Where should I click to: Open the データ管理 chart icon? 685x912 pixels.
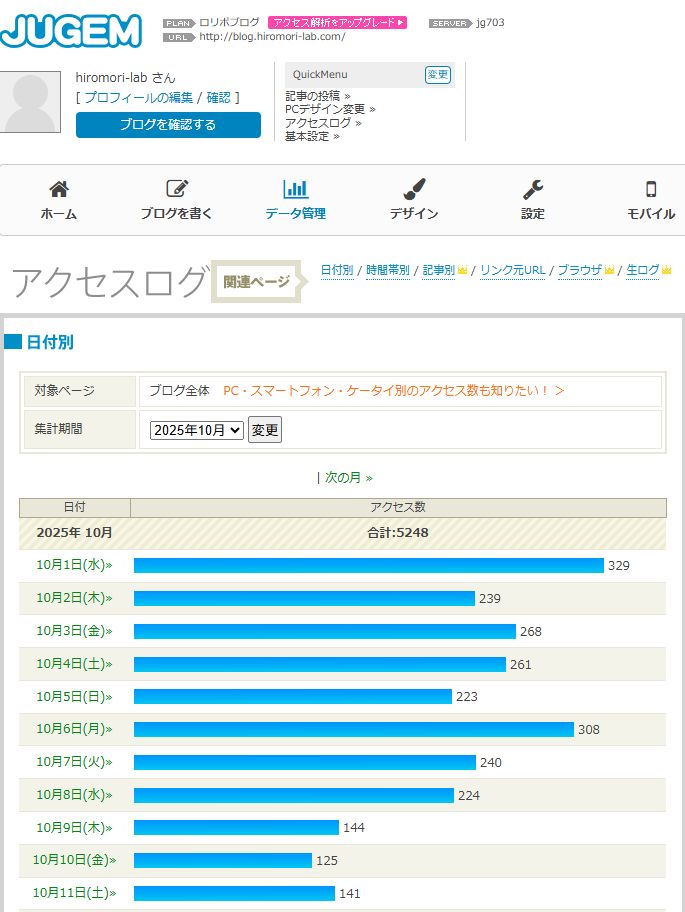(x=295, y=190)
